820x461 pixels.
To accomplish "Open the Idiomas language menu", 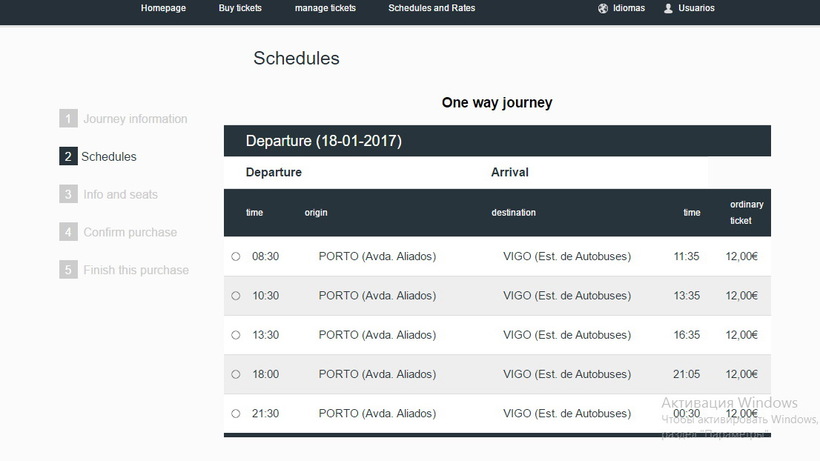I will point(628,8).
